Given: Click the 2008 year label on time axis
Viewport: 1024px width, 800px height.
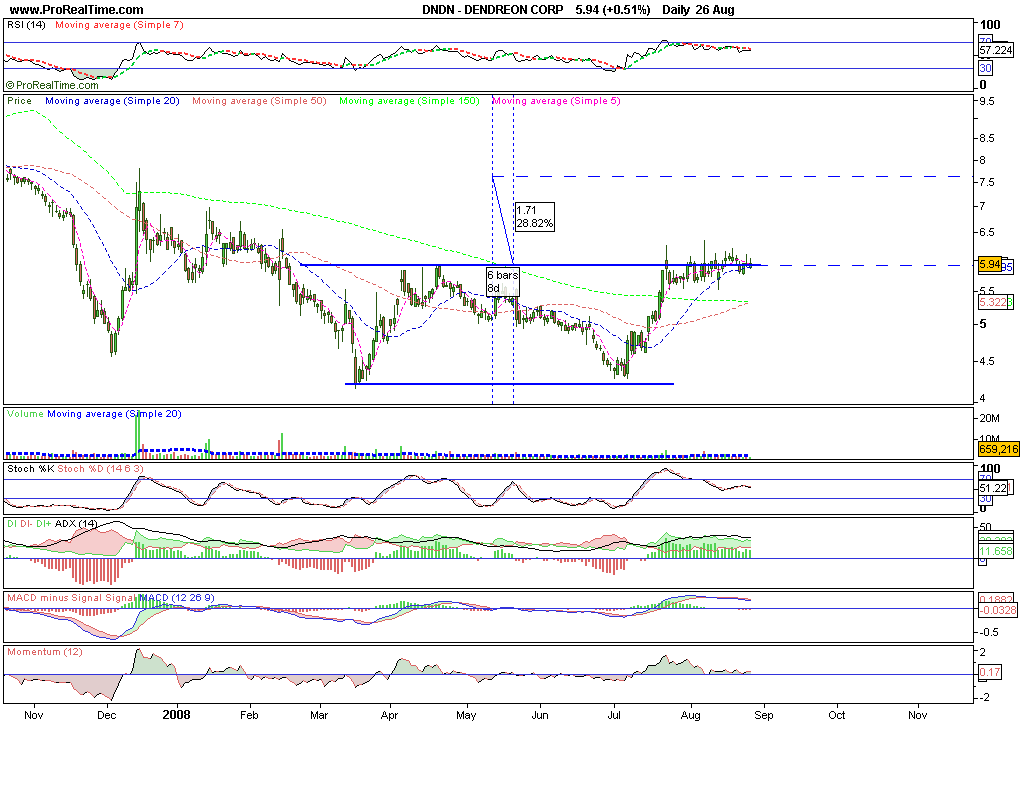Looking at the screenshot, I should pos(176,714).
